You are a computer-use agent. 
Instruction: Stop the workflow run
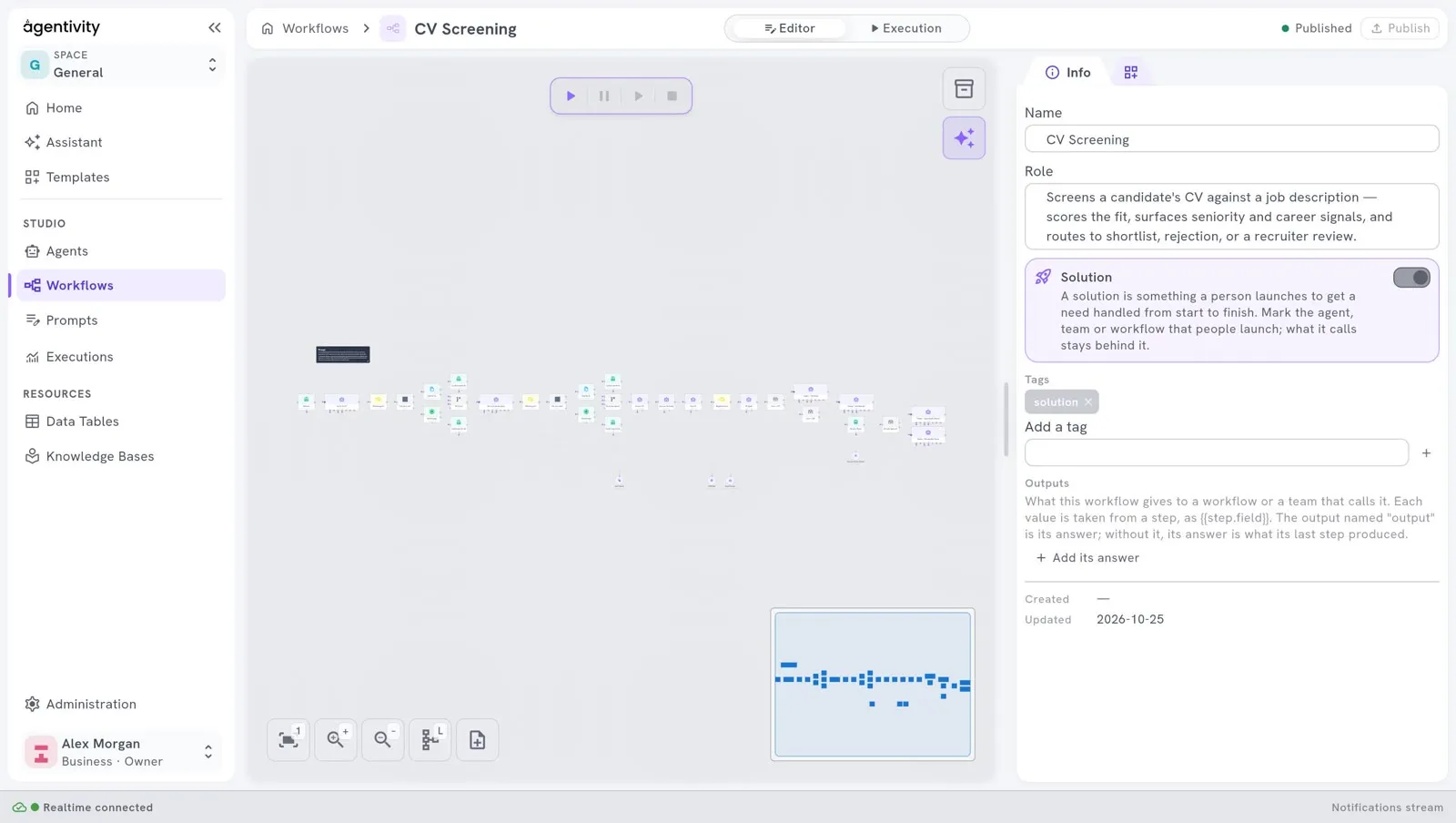click(x=672, y=96)
